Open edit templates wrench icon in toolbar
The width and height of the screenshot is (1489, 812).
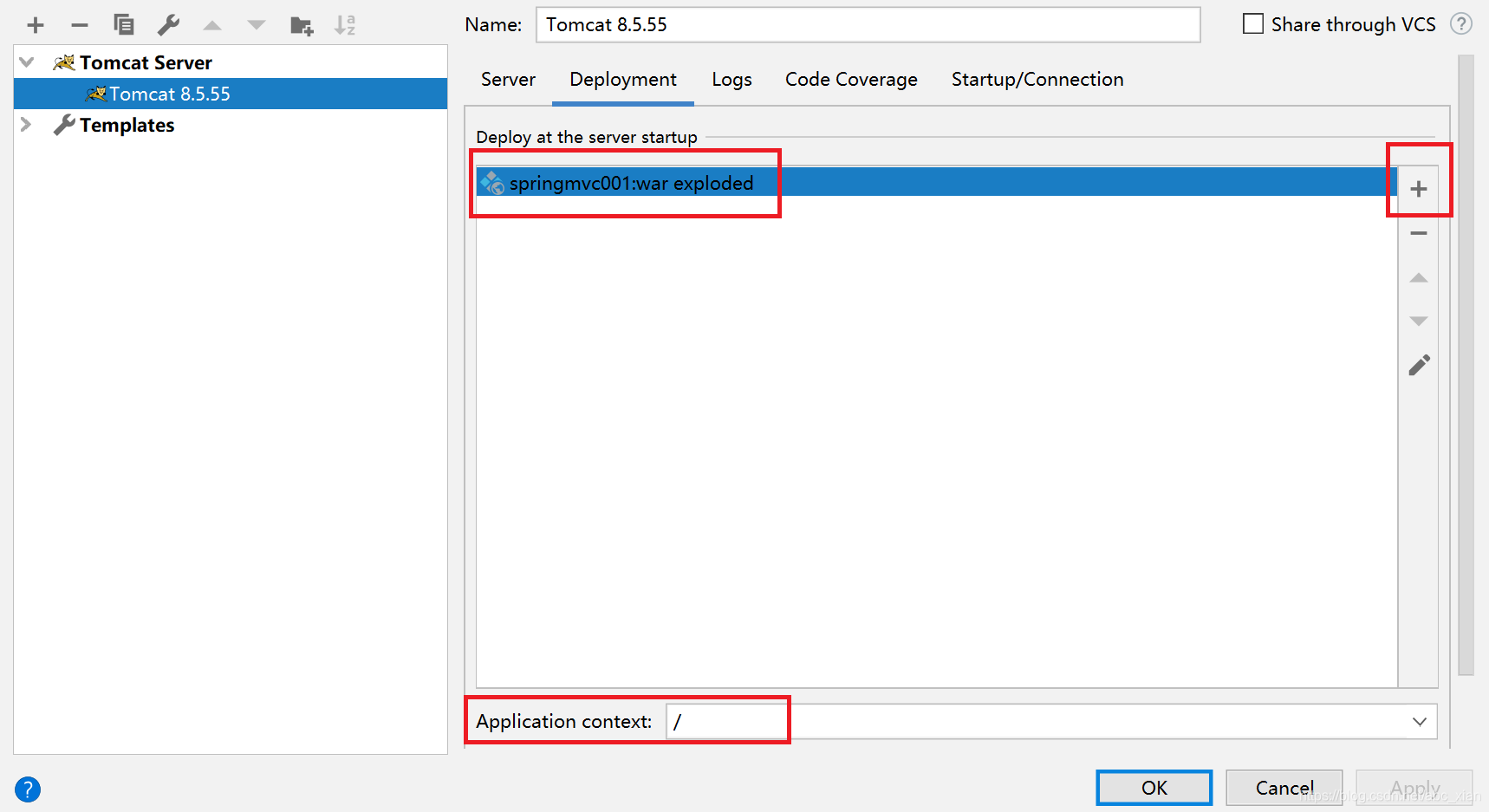(x=168, y=25)
